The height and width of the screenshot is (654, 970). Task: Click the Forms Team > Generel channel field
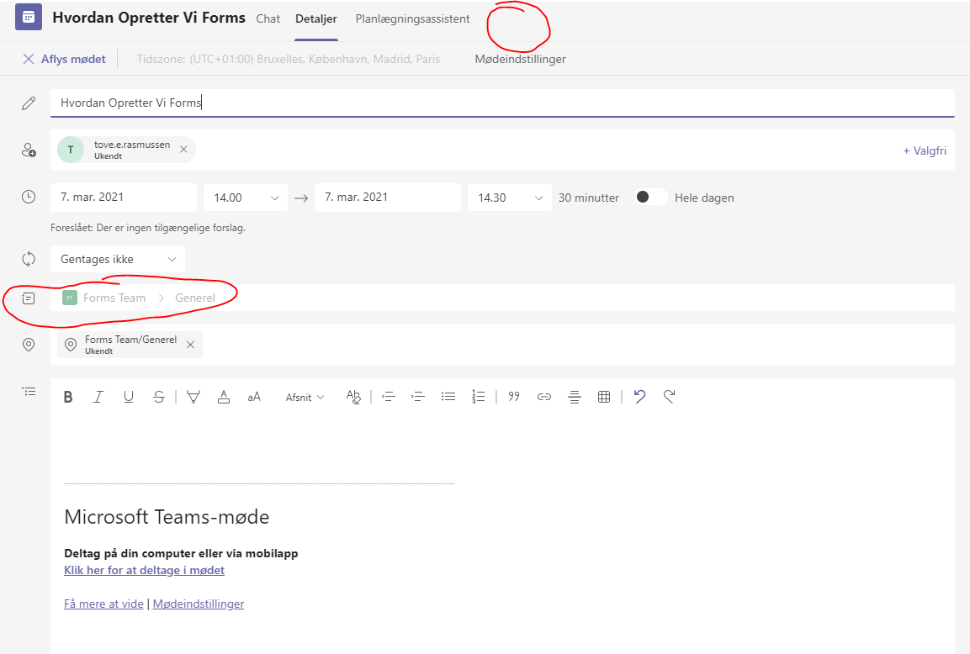click(x=502, y=298)
